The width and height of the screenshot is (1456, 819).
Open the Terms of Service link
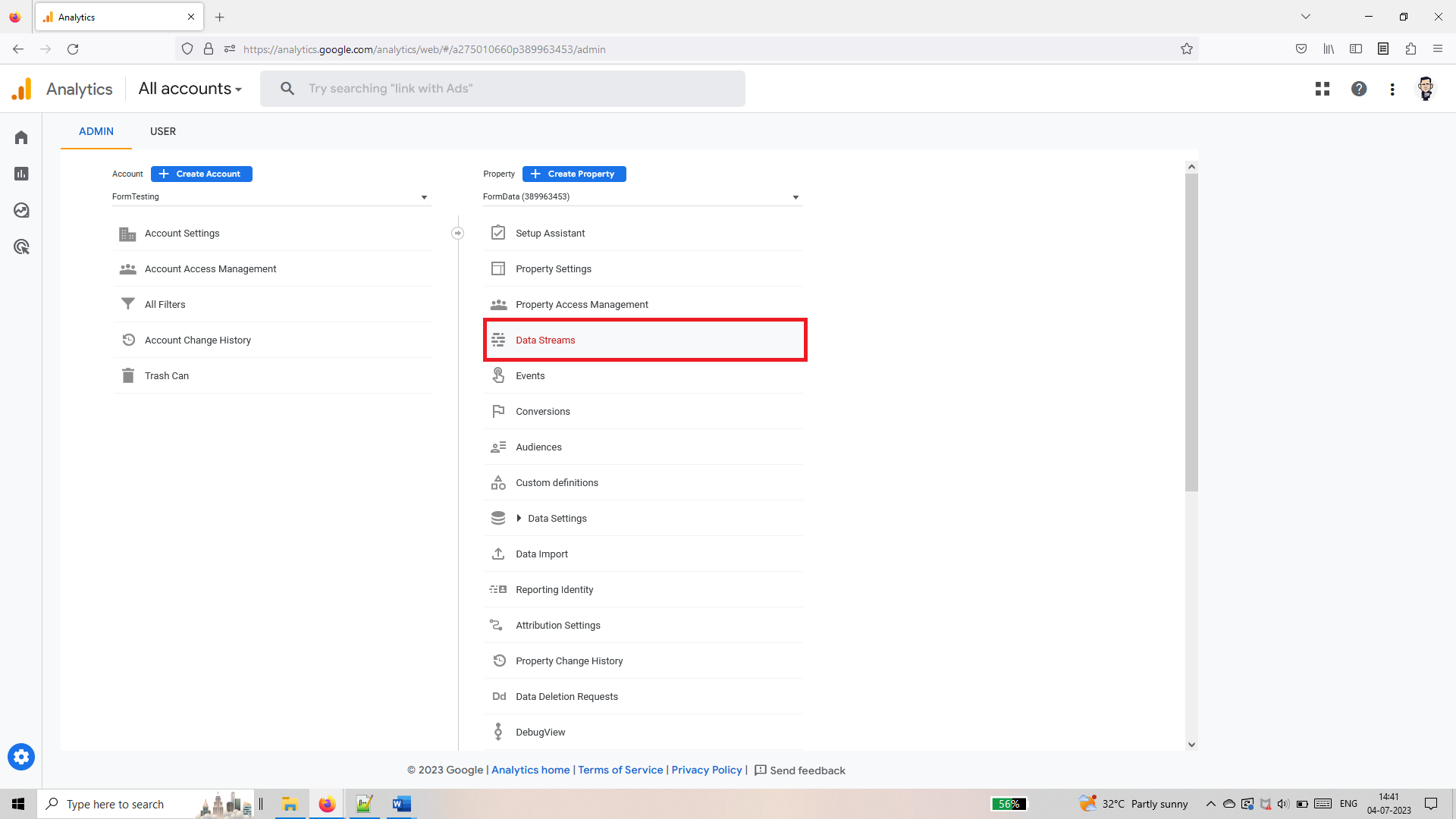pos(620,770)
